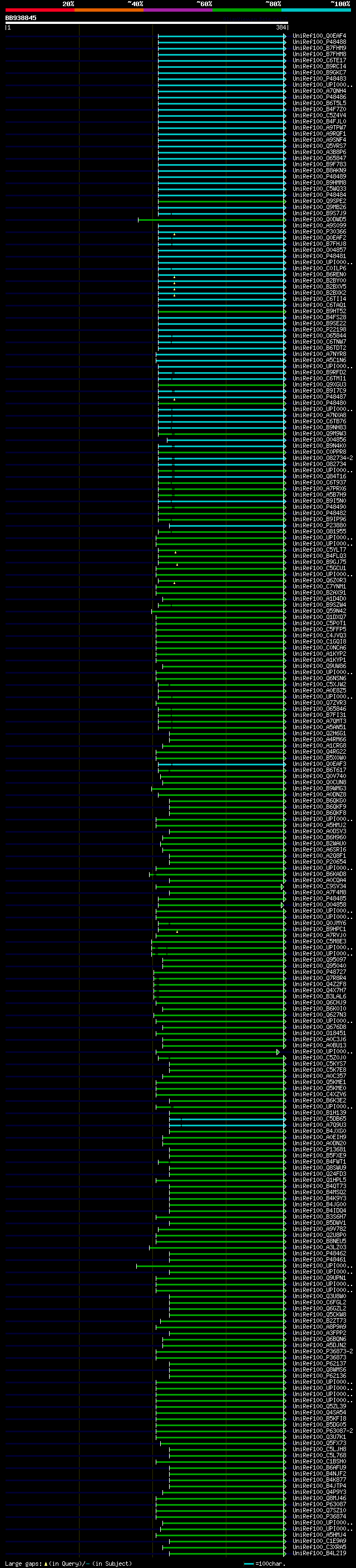Click the cyan alignment bar for UniRef100_Q0EAF4
356x1568 pixels.
coord(221,36)
